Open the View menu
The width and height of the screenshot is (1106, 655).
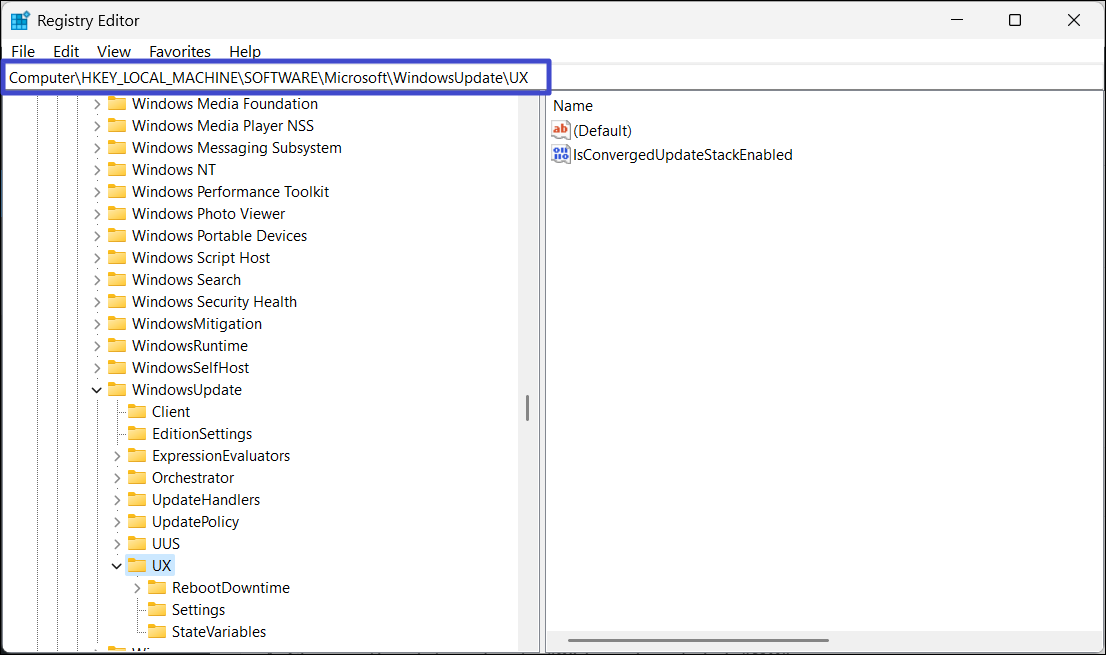coord(114,52)
